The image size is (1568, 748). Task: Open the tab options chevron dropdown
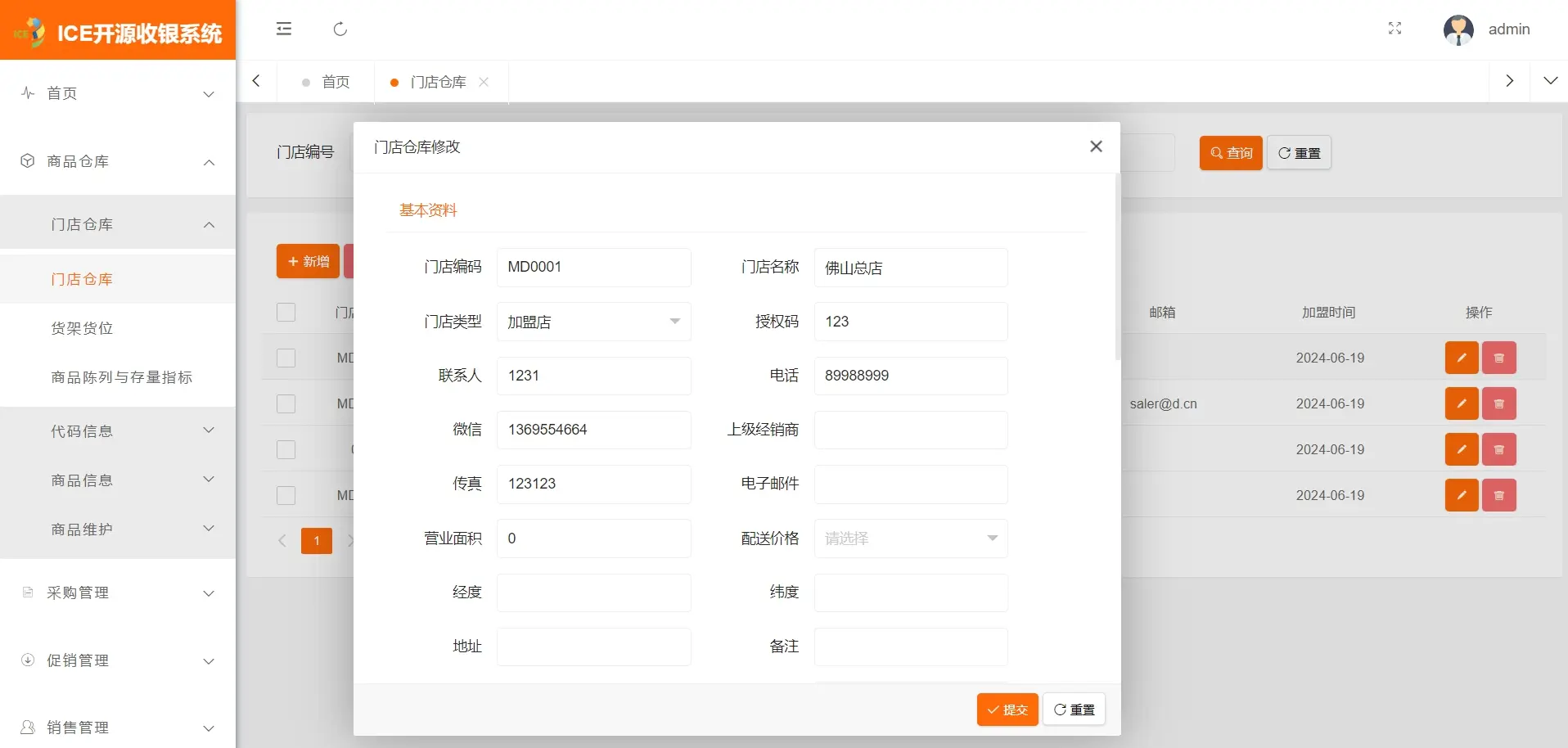click(x=1550, y=81)
